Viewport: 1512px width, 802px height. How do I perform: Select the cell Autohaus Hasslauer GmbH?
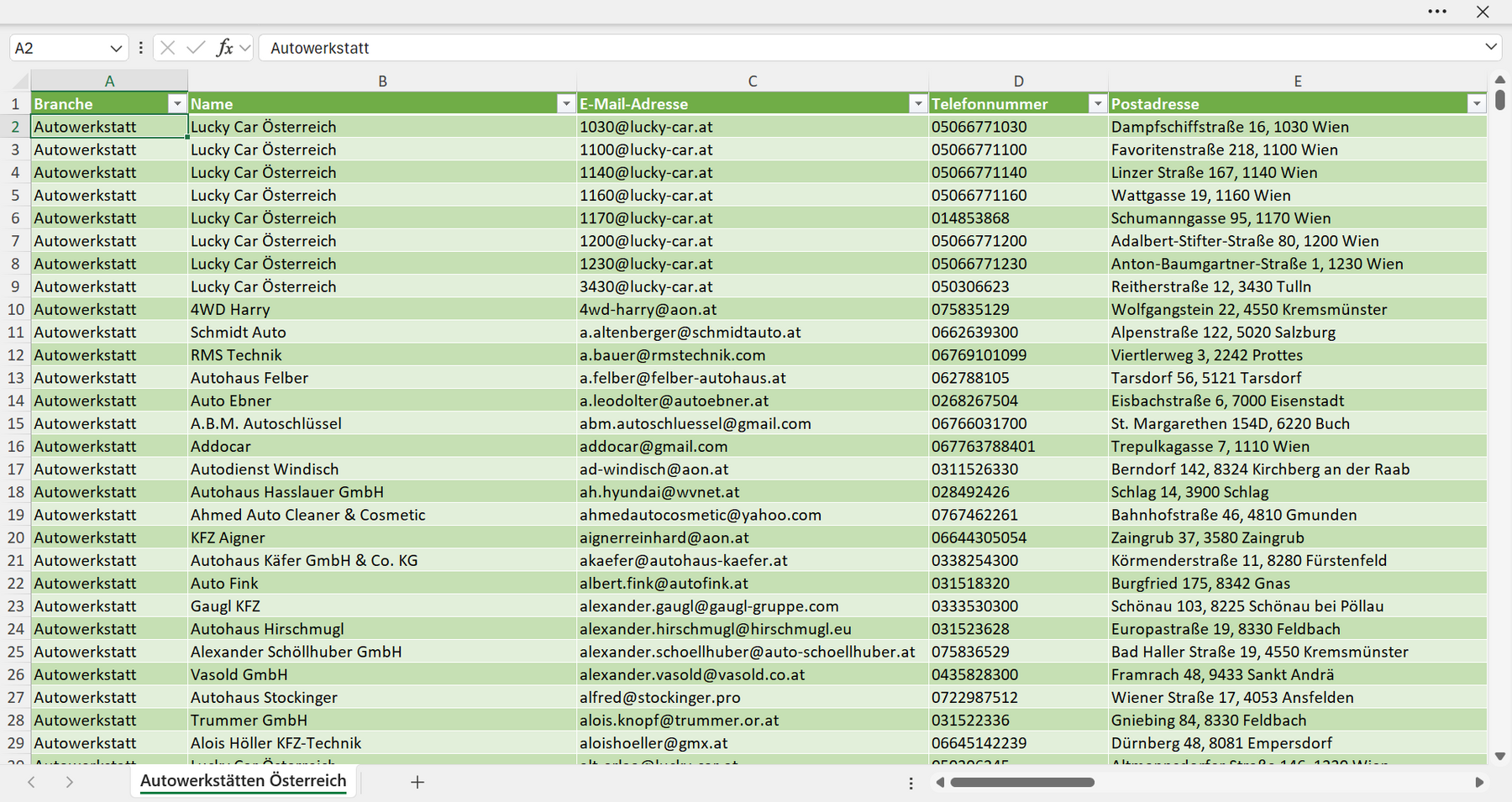pos(382,491)
